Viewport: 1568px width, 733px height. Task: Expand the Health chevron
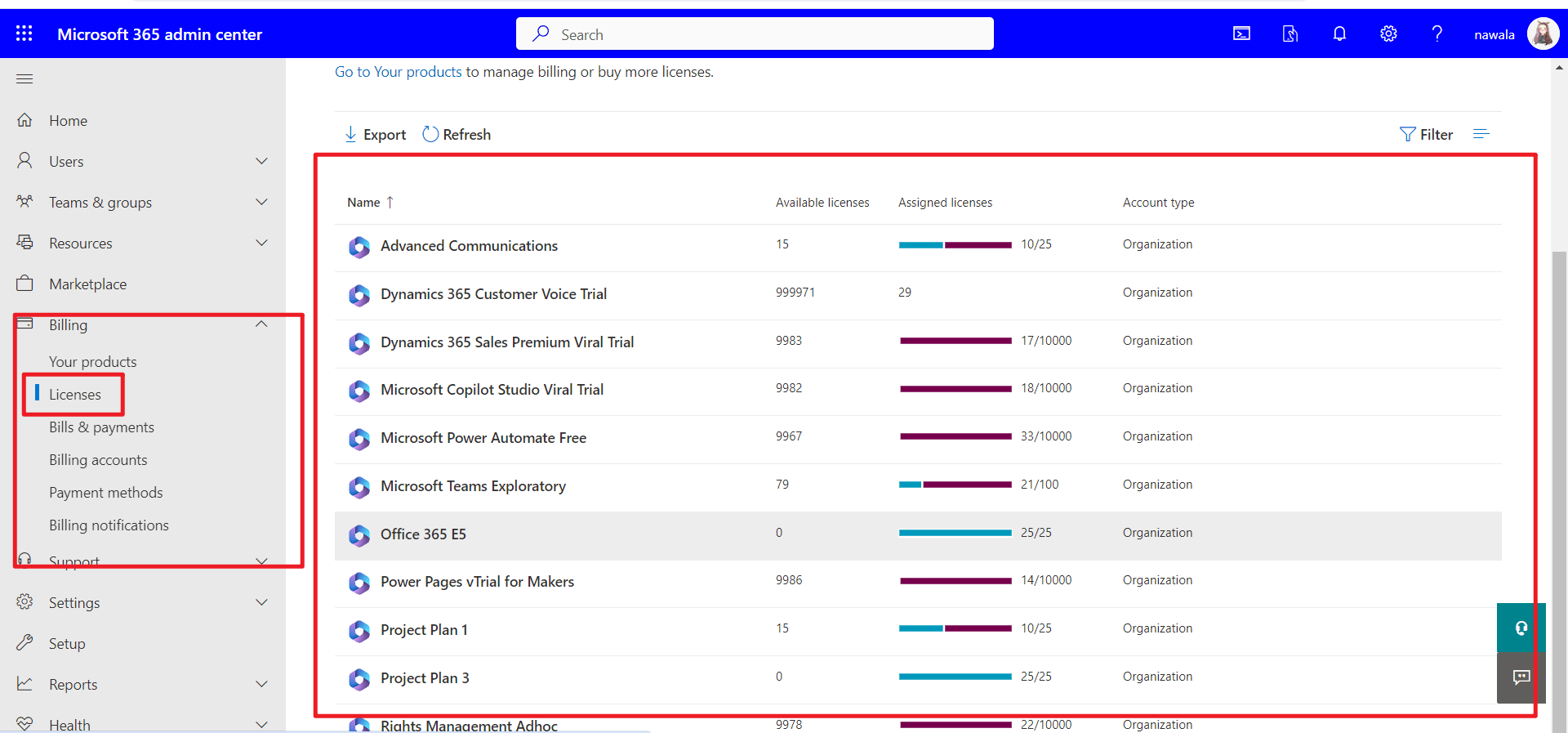point(261,724)
